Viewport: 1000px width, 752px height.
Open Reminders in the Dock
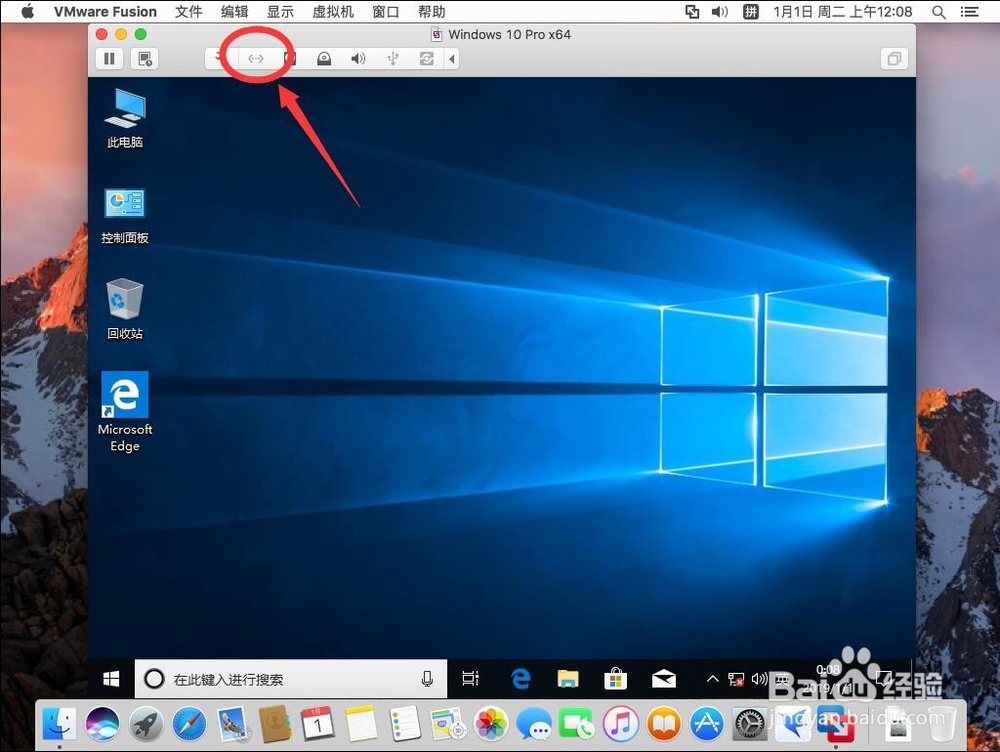[405, 724]
